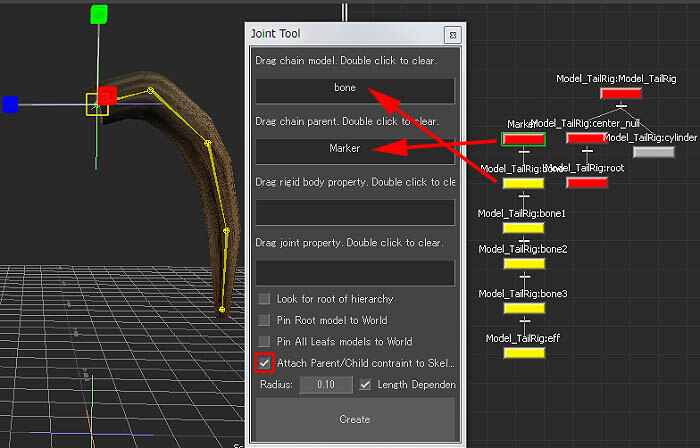The height and width of the screenshot is (448, 700).
Task: Select the Model_TailRig:root red node
Action: [586, 183]
